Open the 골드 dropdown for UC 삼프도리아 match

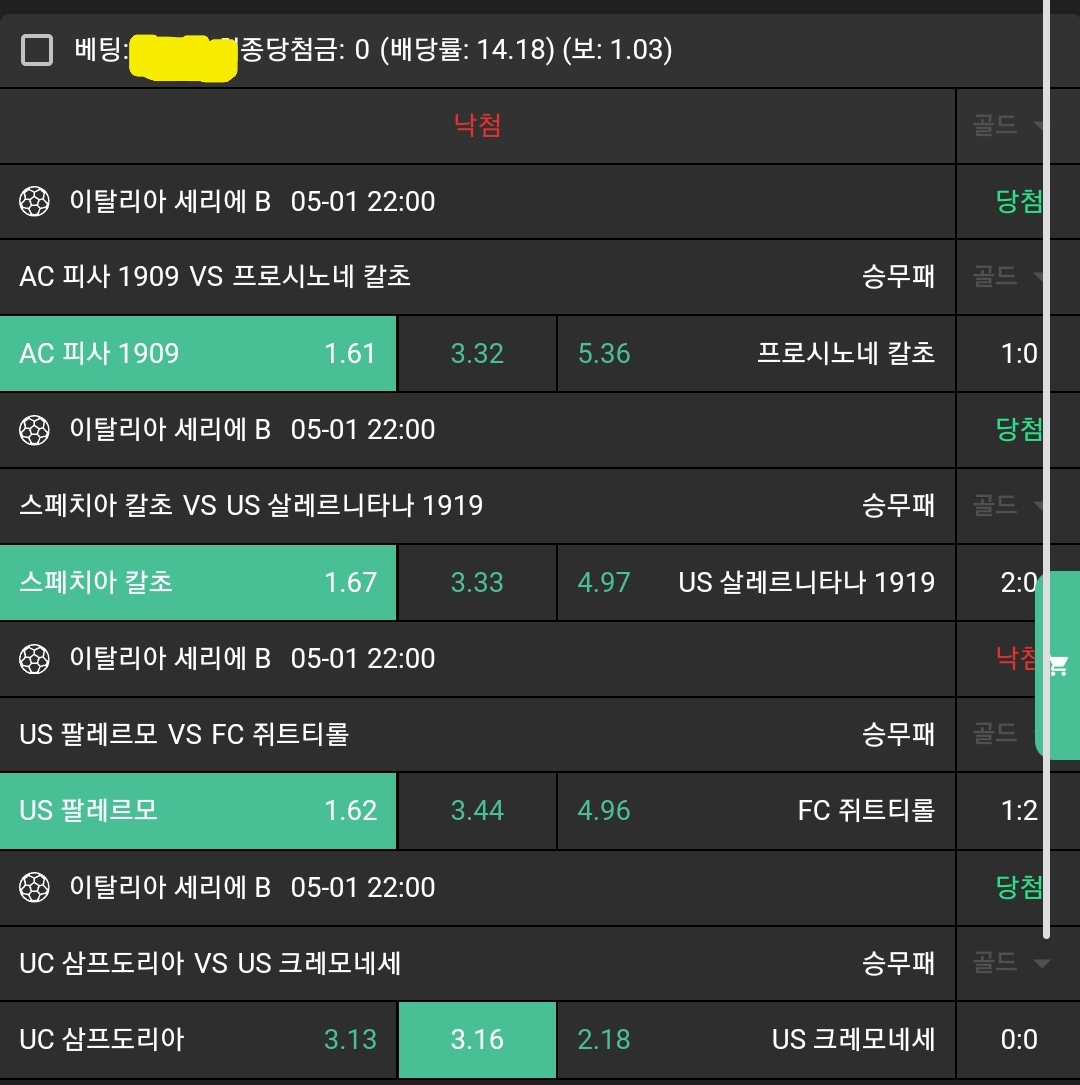(1010, 963)
